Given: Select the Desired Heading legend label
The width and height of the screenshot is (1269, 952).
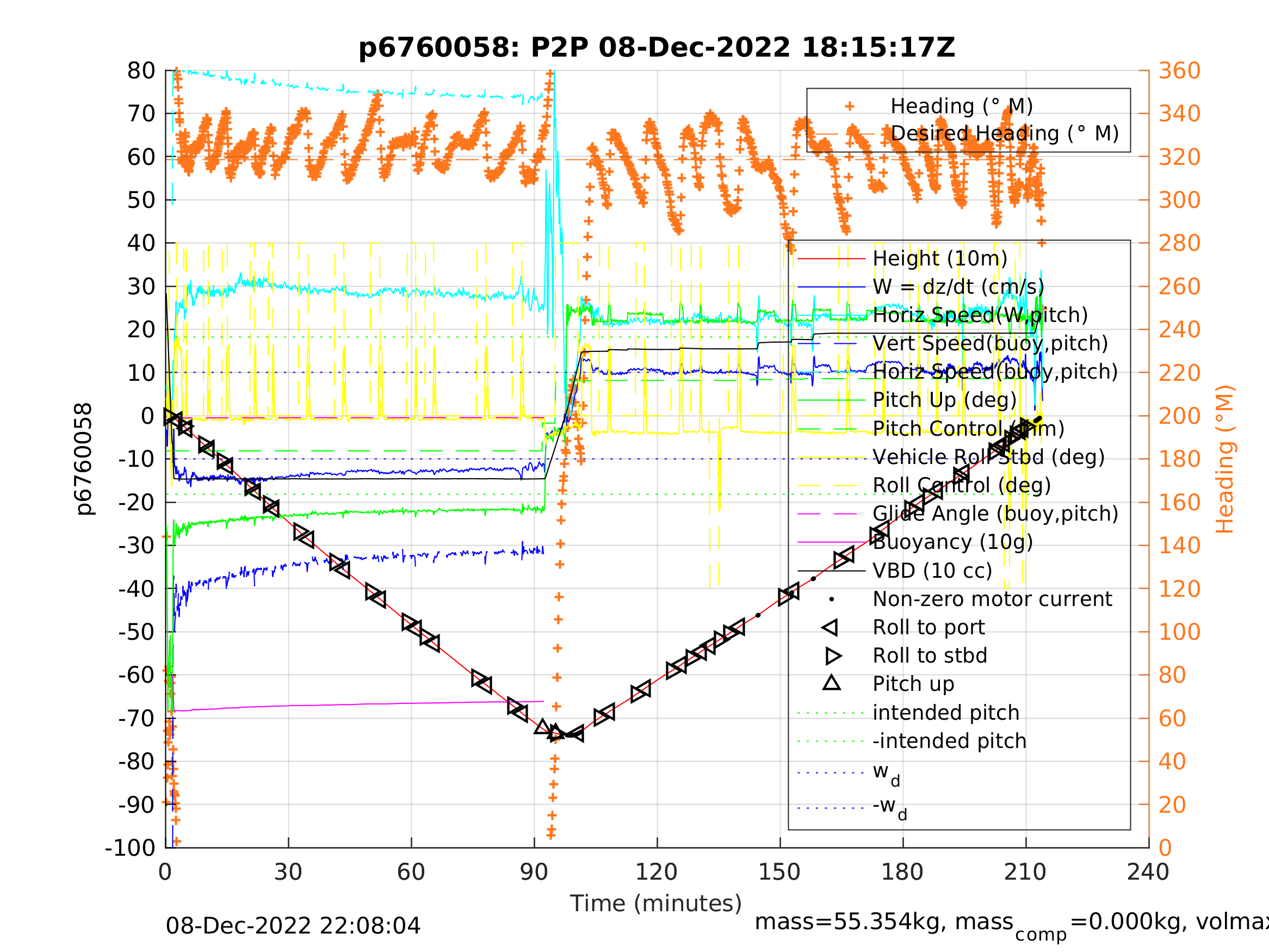Looking at the screenshot, I should 1004,134.
